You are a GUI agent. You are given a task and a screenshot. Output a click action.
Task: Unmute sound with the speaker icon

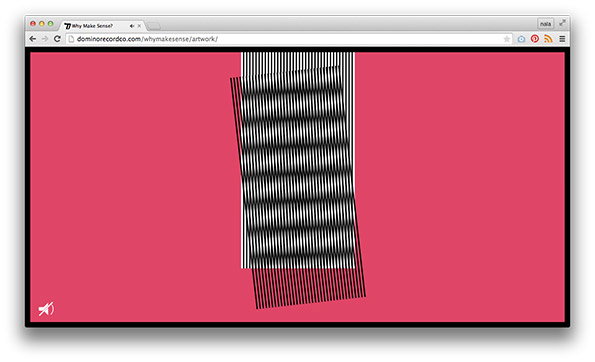point(46,309)
